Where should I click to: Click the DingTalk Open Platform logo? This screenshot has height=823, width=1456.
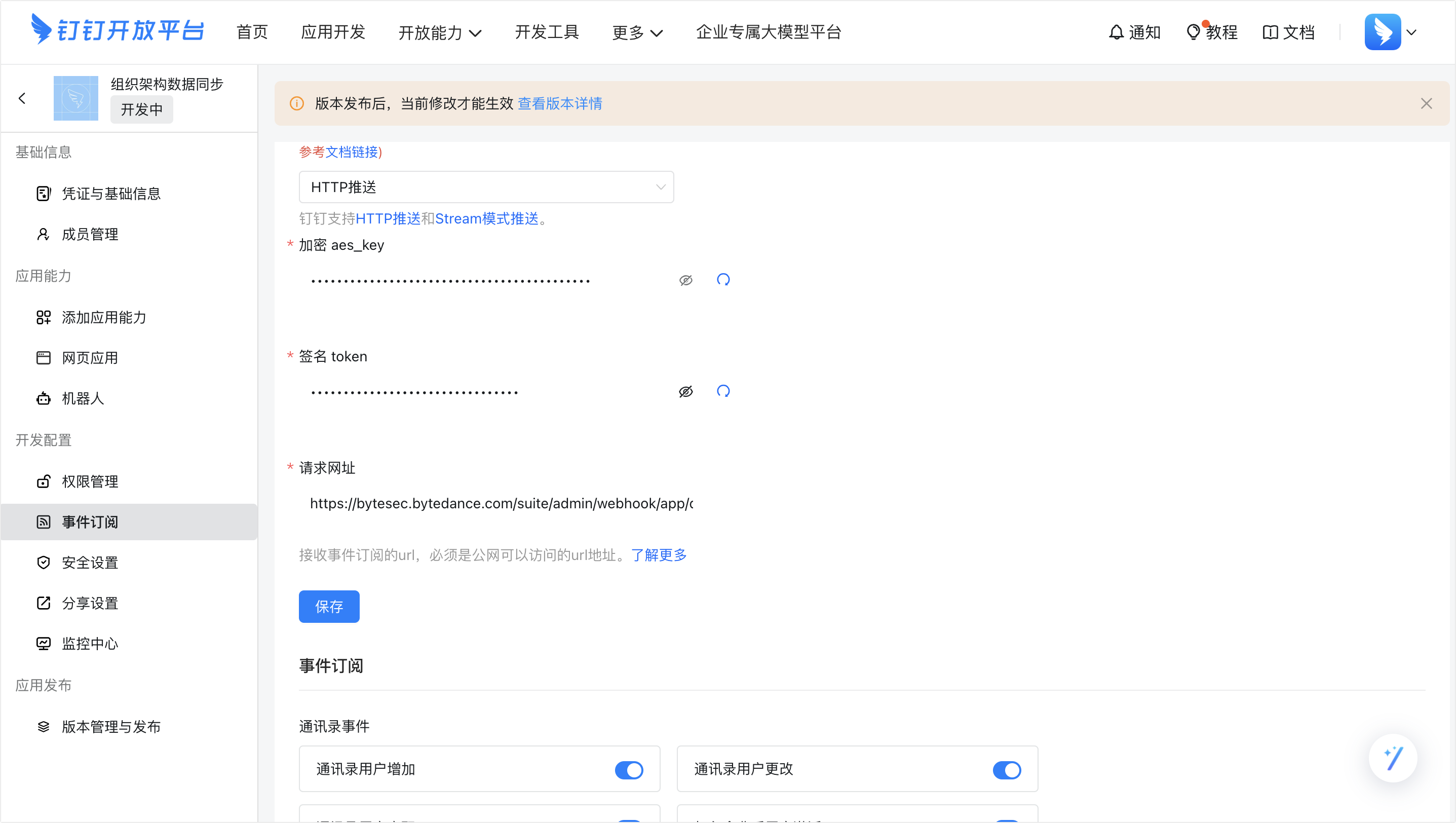(x=118, y=30)
